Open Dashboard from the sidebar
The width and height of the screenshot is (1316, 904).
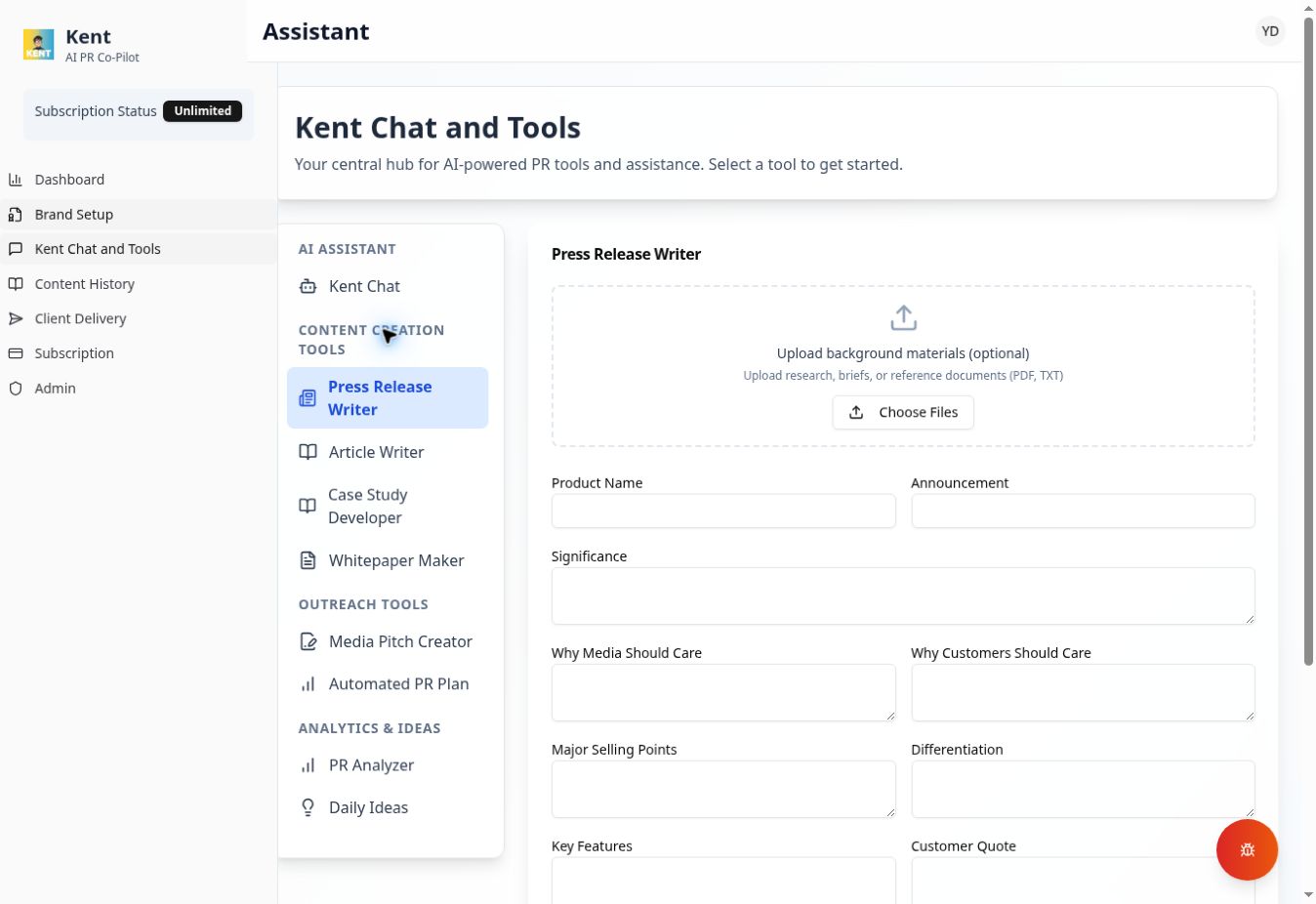[139, 180]
